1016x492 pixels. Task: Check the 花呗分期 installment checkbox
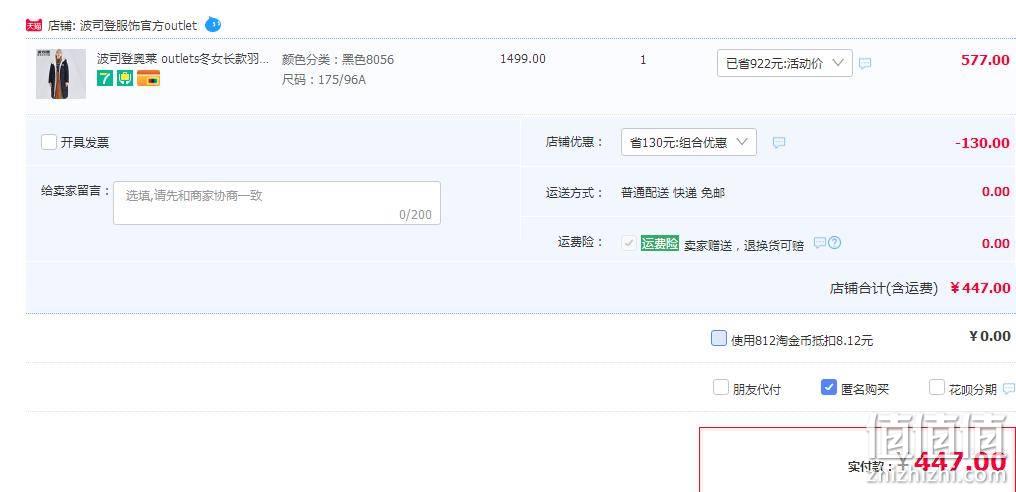pos(936,388)
